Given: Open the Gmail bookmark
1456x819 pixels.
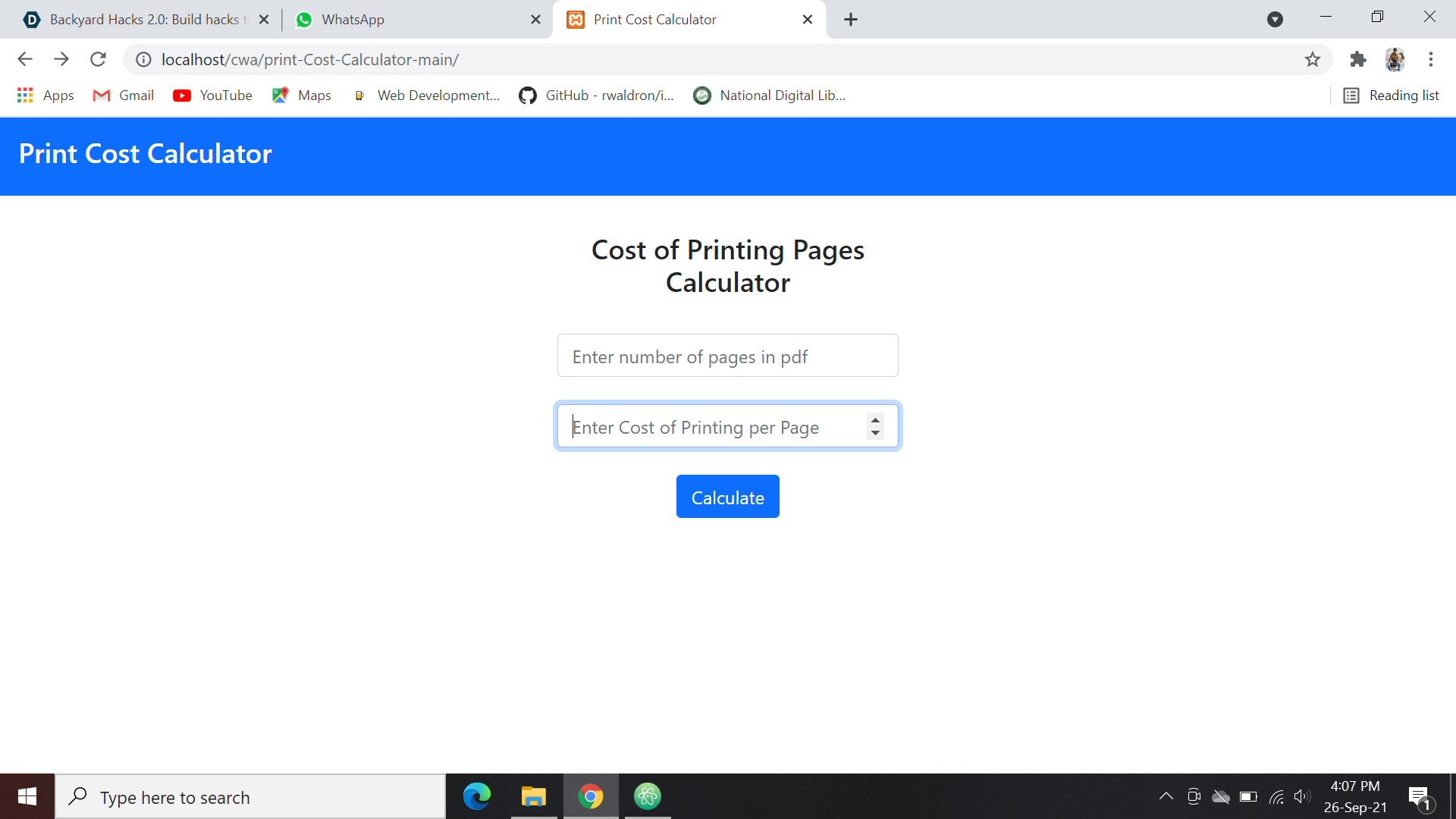Looking at the screenshot, I should click(123, 95).
